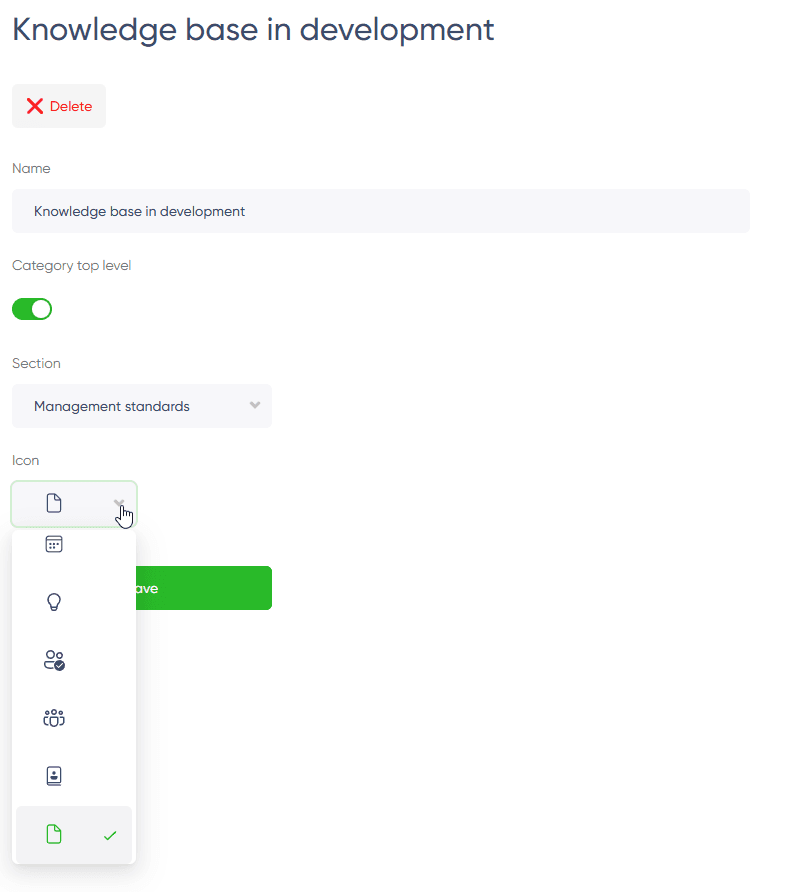Click the Category top level label
Screen dimensions: 788x892
click(x=72, y=266)
